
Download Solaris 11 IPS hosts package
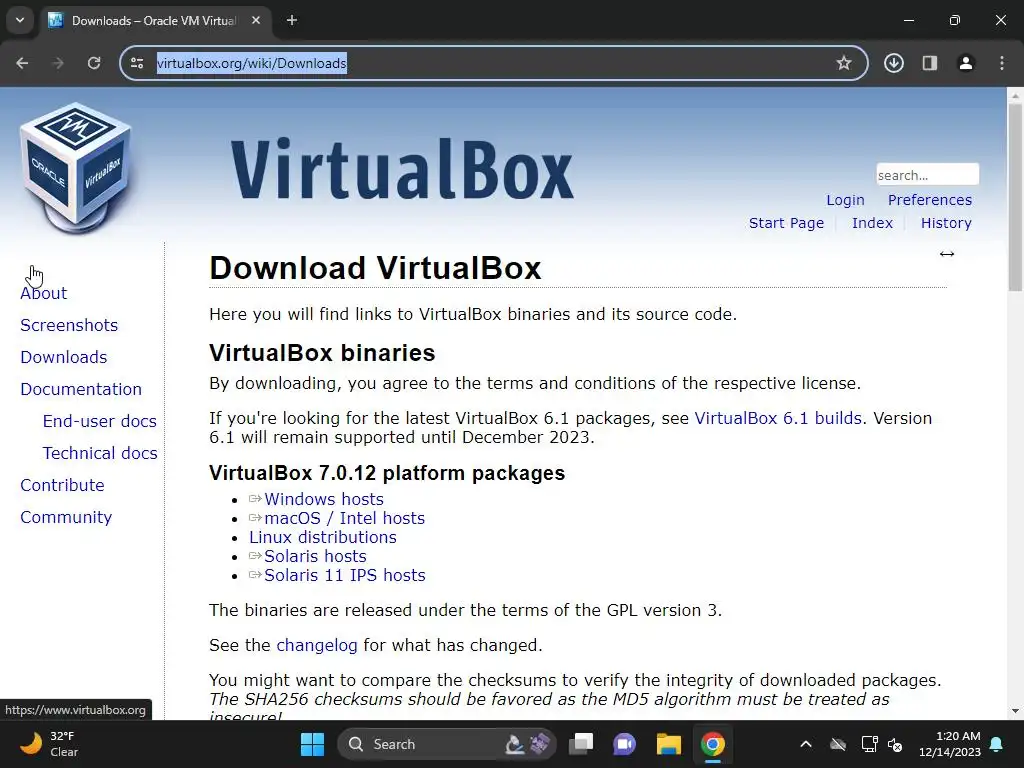coord(344,575)
